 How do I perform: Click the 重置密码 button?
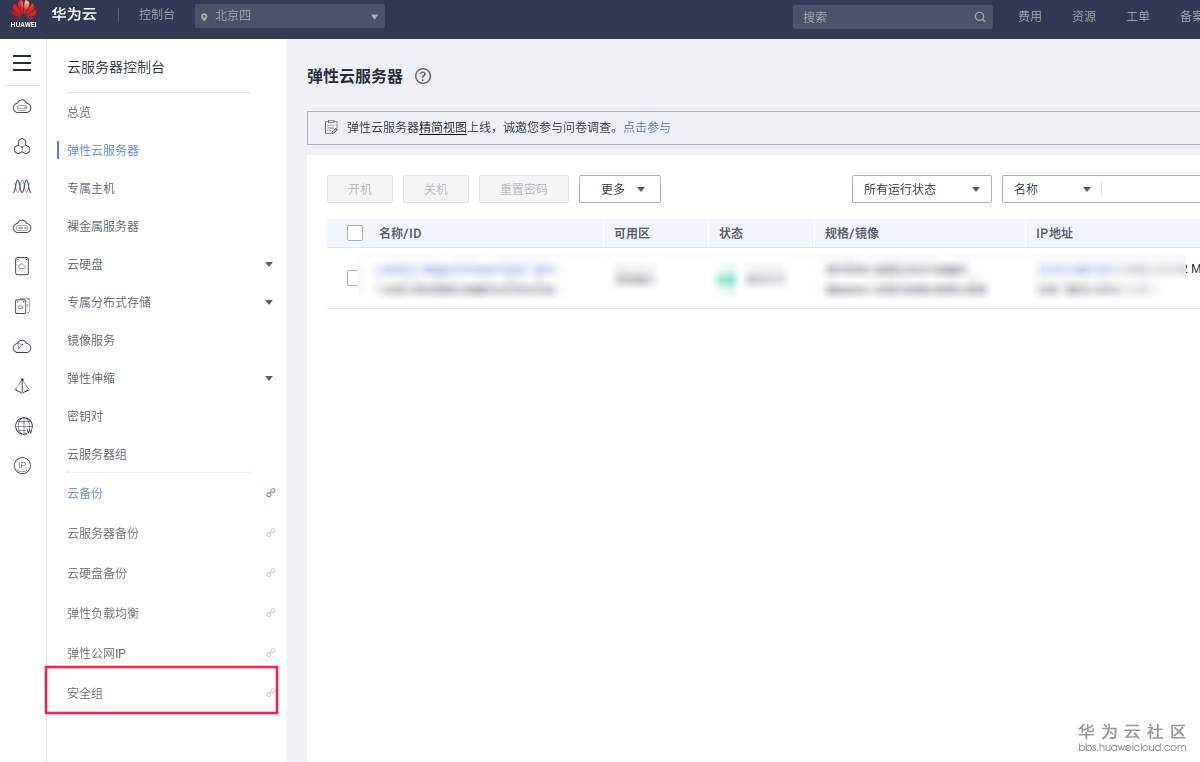[524, 189]
